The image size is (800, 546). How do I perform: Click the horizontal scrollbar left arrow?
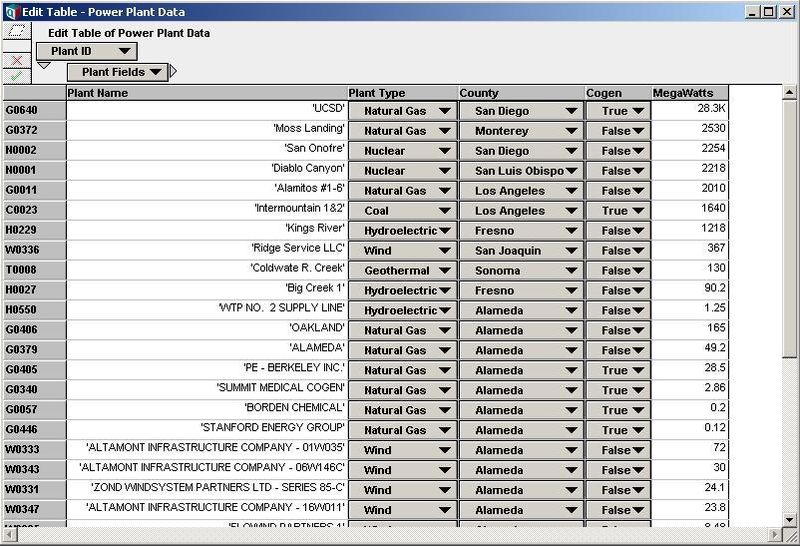pos(10,535)
